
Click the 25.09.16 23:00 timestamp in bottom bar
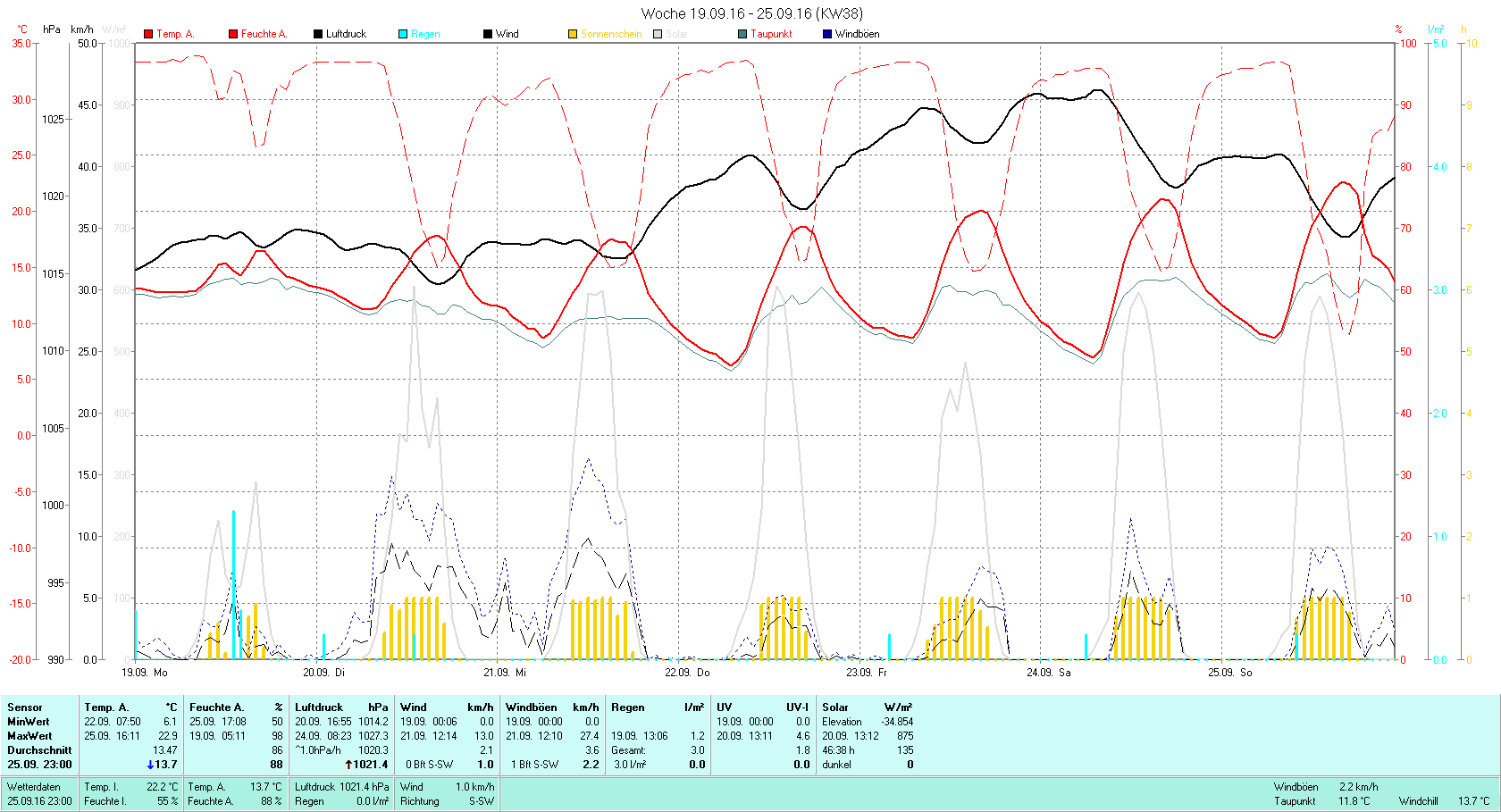click(39, 801)
